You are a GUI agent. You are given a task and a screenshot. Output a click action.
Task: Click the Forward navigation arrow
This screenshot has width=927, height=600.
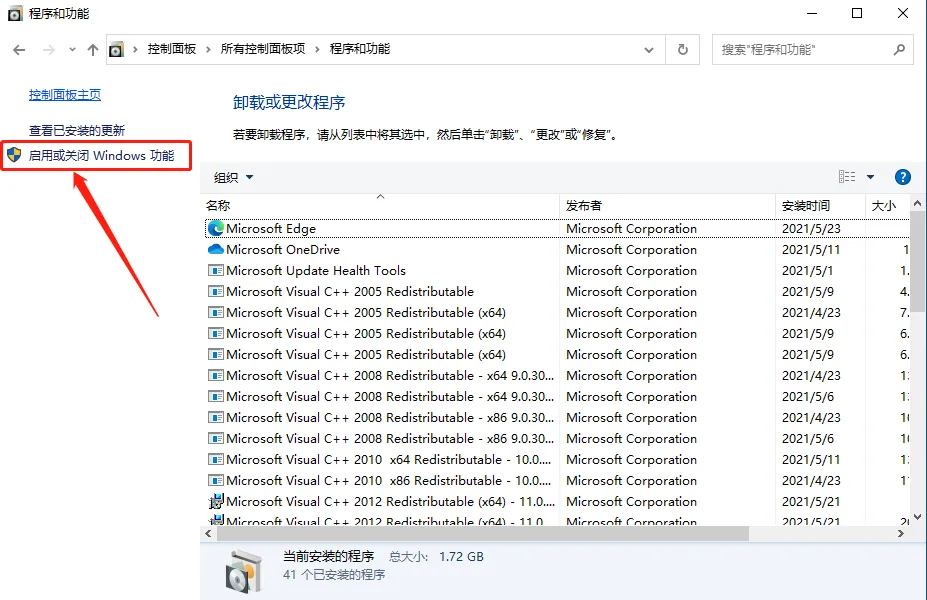48,50
